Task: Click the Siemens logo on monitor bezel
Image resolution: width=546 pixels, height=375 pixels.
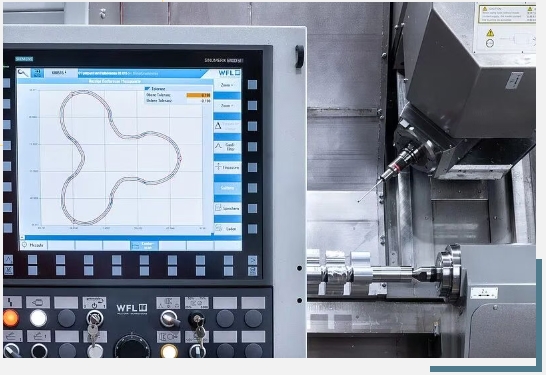Action: pos(24,59)
